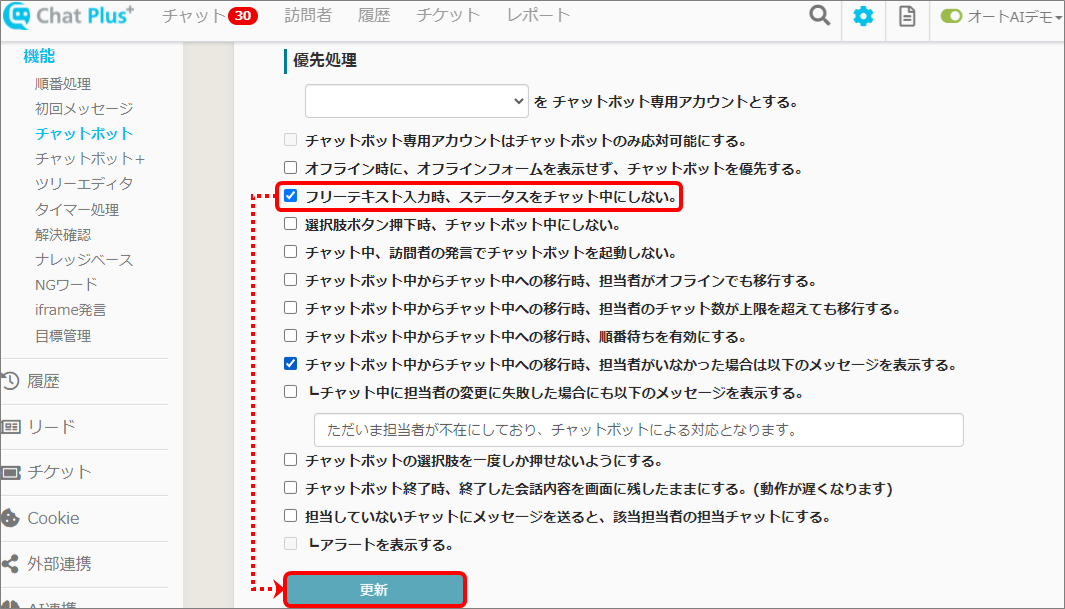Screen dimensions: 1065x609
Task: Switch to the レポート tab
Action: (x=538, y=16)
